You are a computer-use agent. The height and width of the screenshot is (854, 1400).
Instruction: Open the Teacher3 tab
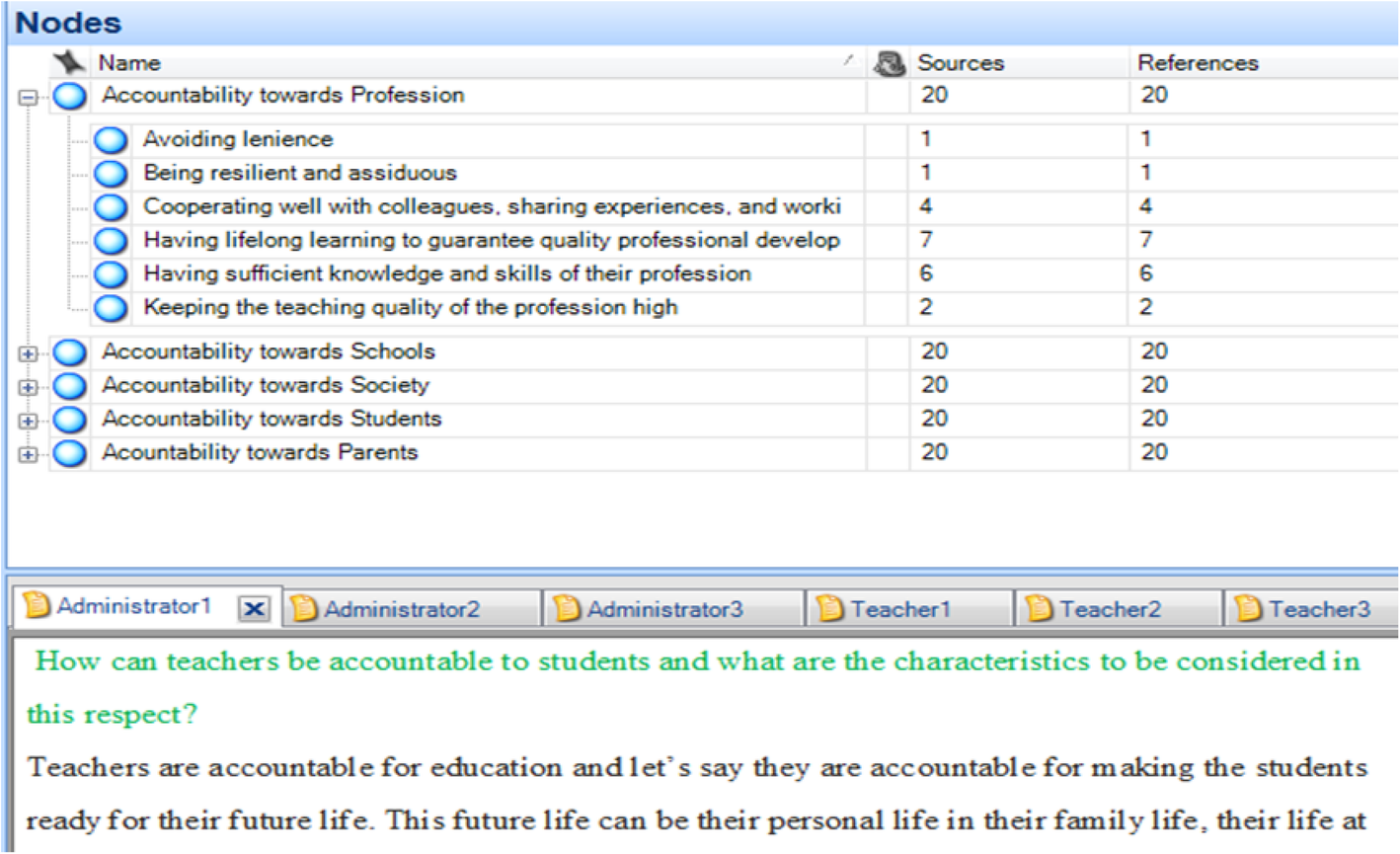click(x=1319, y=609)
